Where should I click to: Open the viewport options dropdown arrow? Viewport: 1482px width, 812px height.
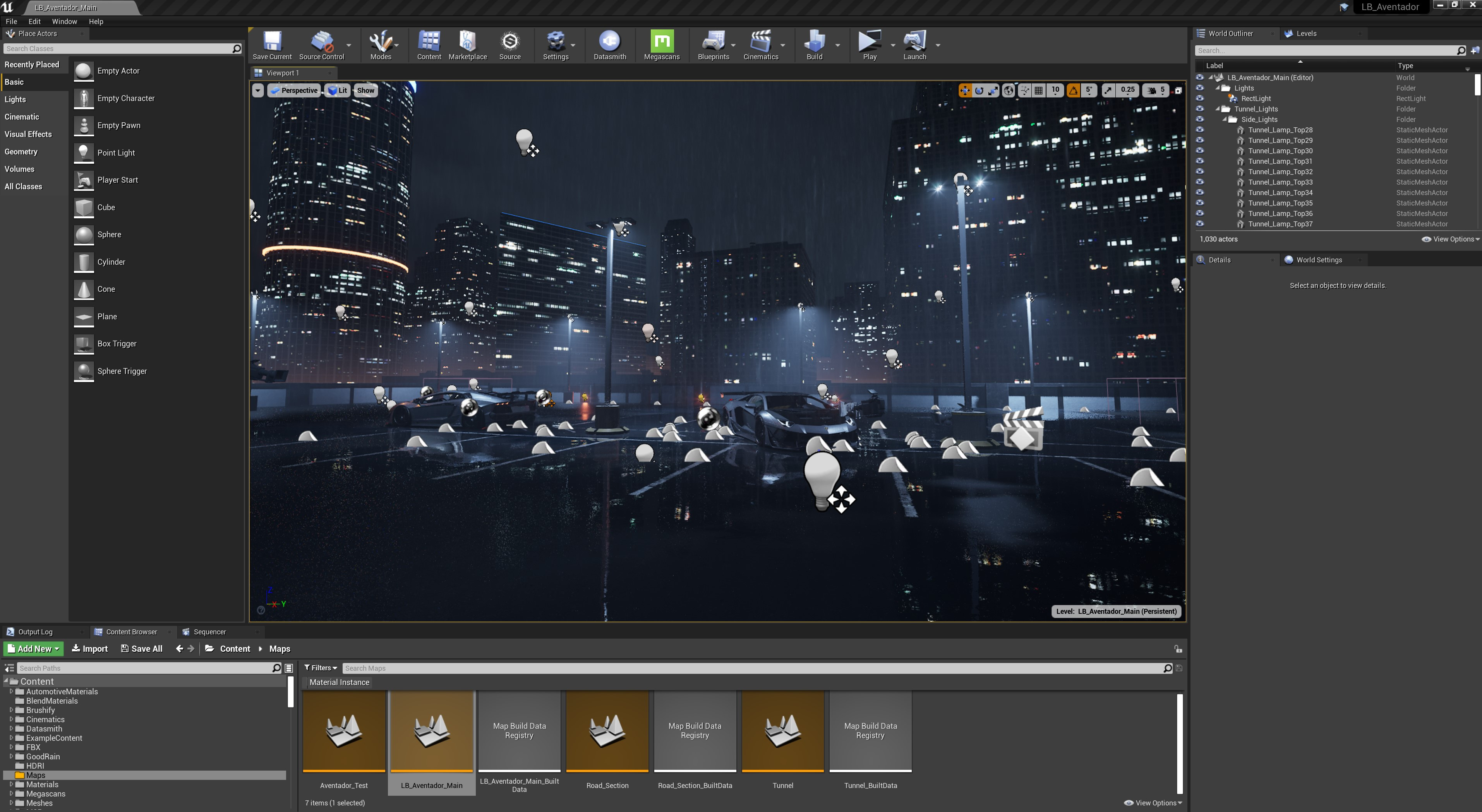coord(258,90)
